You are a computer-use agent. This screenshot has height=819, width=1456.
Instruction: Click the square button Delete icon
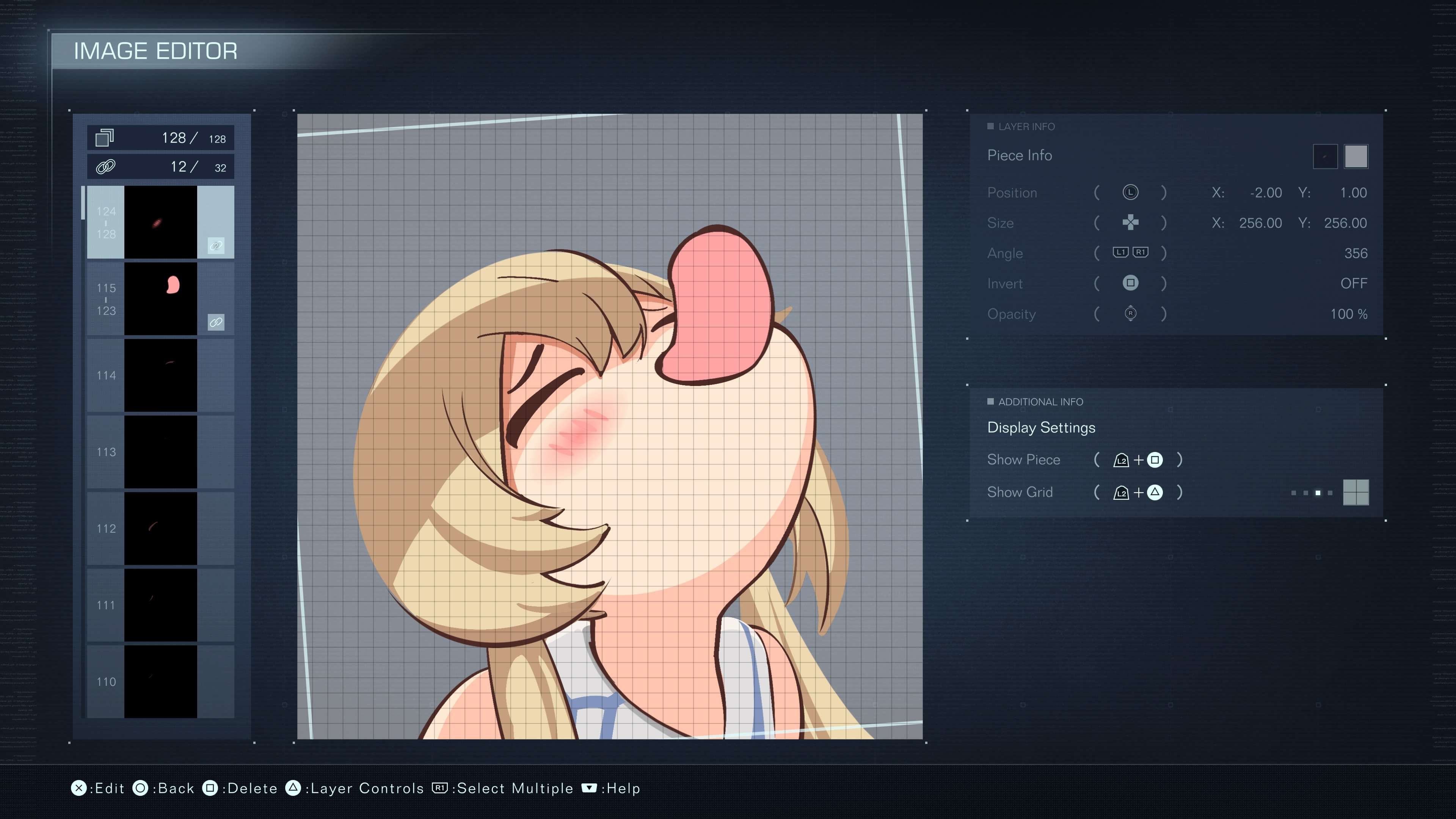(210, 788)
